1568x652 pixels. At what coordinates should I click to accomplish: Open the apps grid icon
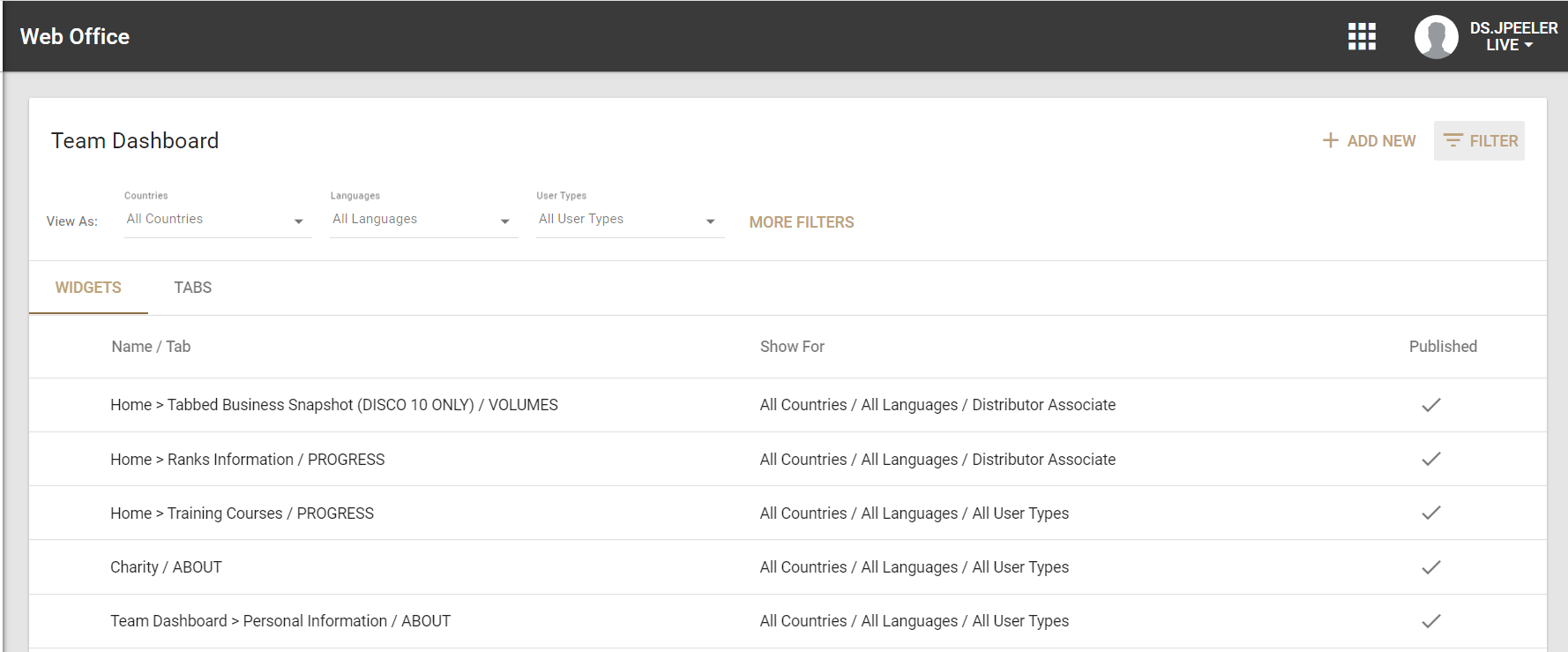(x=1362, y=36)
